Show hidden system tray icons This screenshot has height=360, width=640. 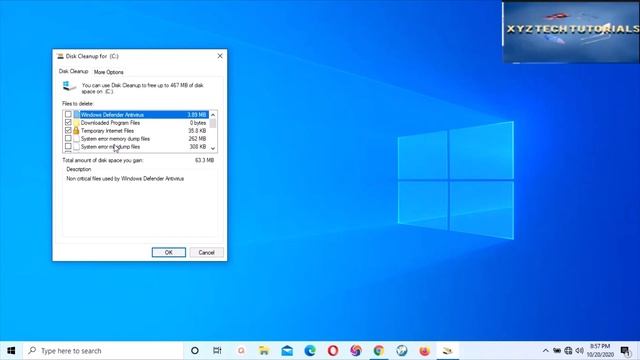pyautogui.click(x=546, y=351)
